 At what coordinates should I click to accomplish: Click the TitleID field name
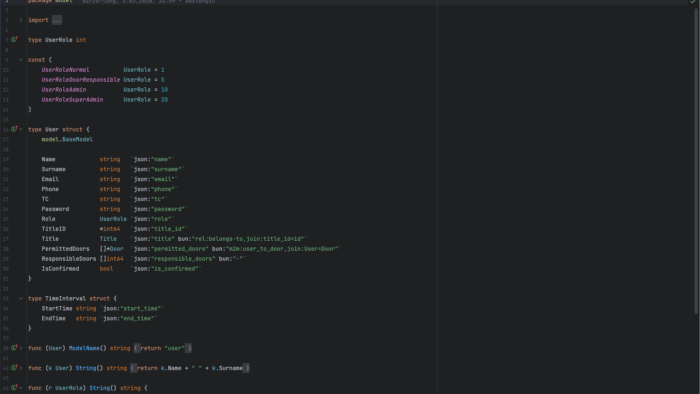tap(54, 229)
